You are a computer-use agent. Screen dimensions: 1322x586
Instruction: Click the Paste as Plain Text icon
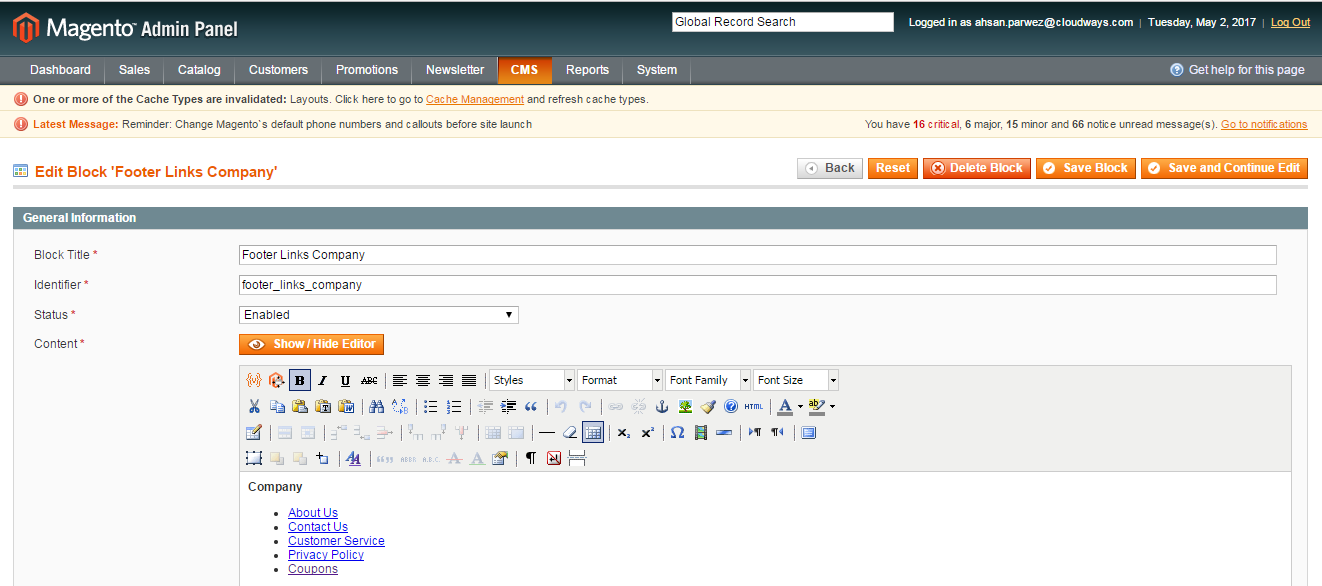point(323,406)
